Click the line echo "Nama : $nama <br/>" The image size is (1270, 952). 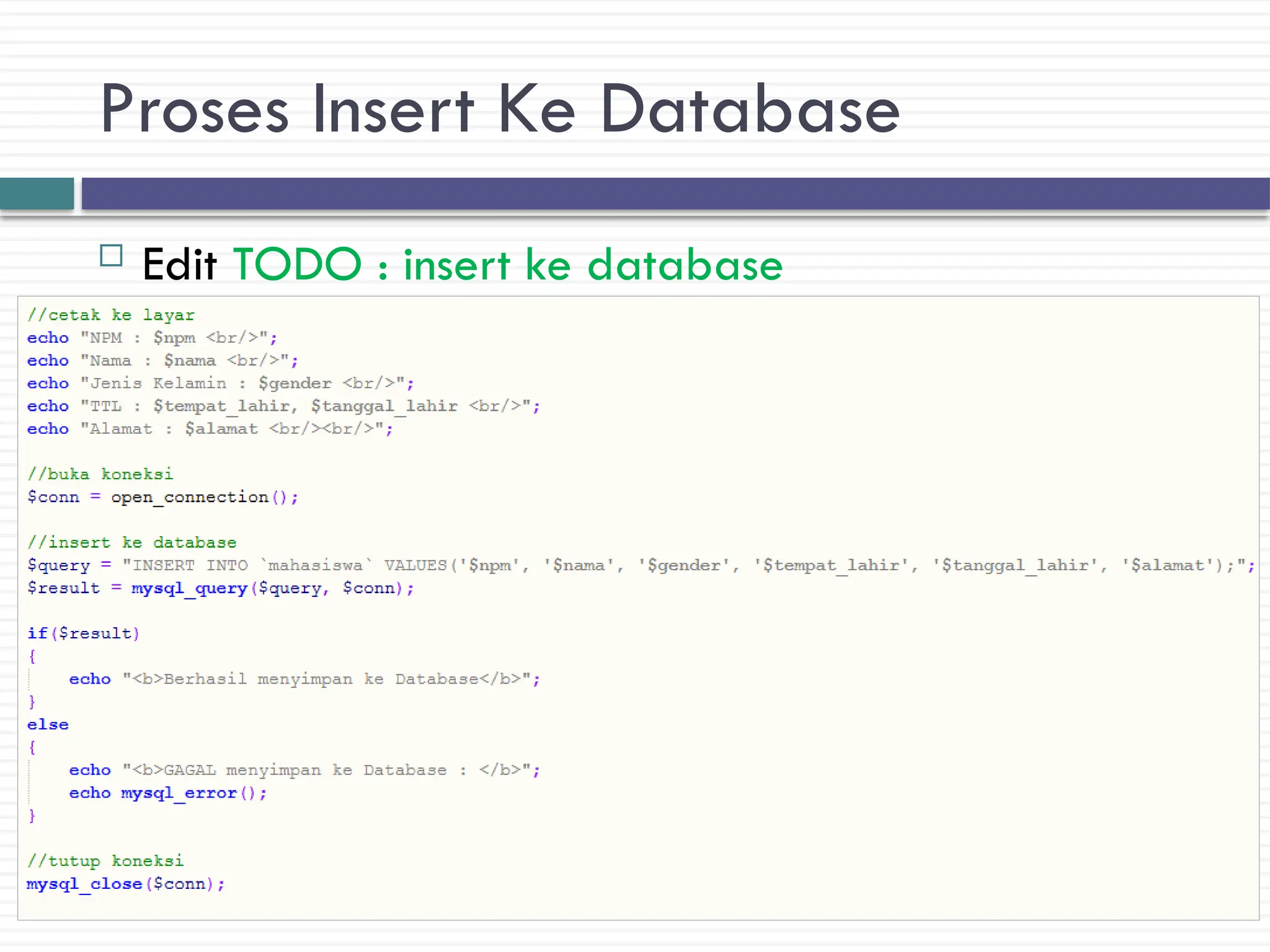[162, 361]
